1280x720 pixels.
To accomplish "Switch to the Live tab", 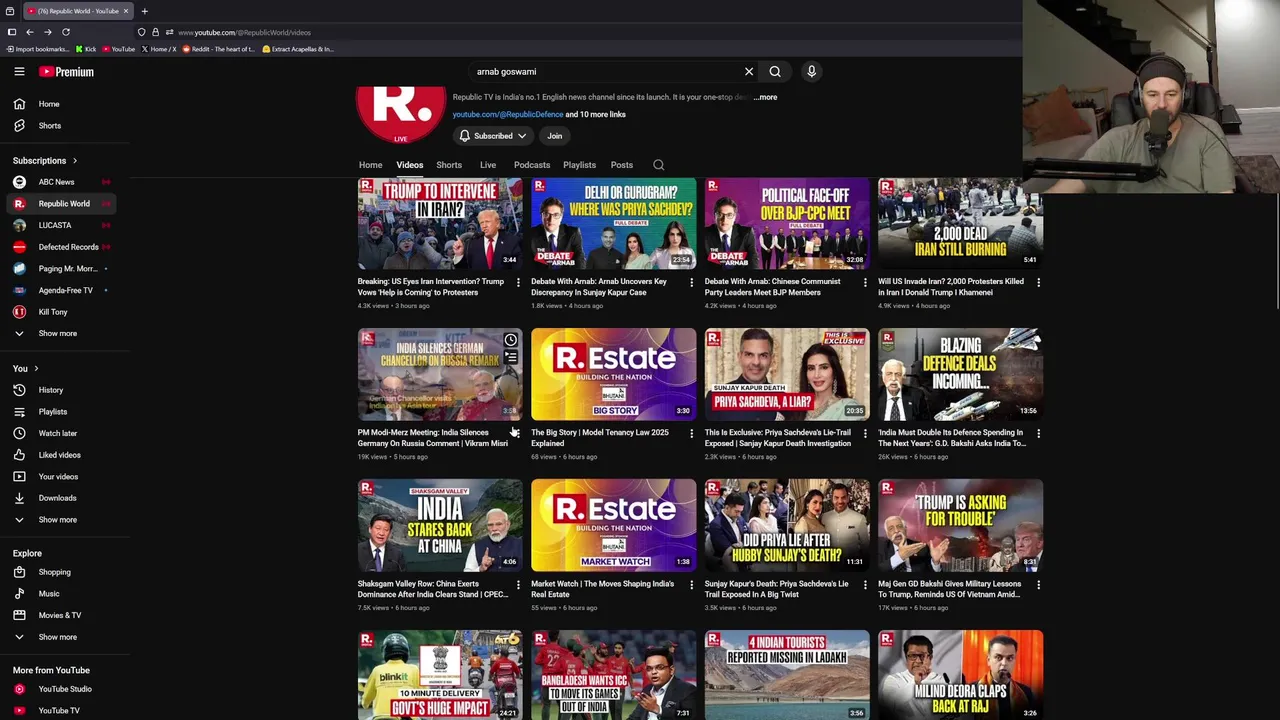I will pyautogui.click(x=488, y=165).
